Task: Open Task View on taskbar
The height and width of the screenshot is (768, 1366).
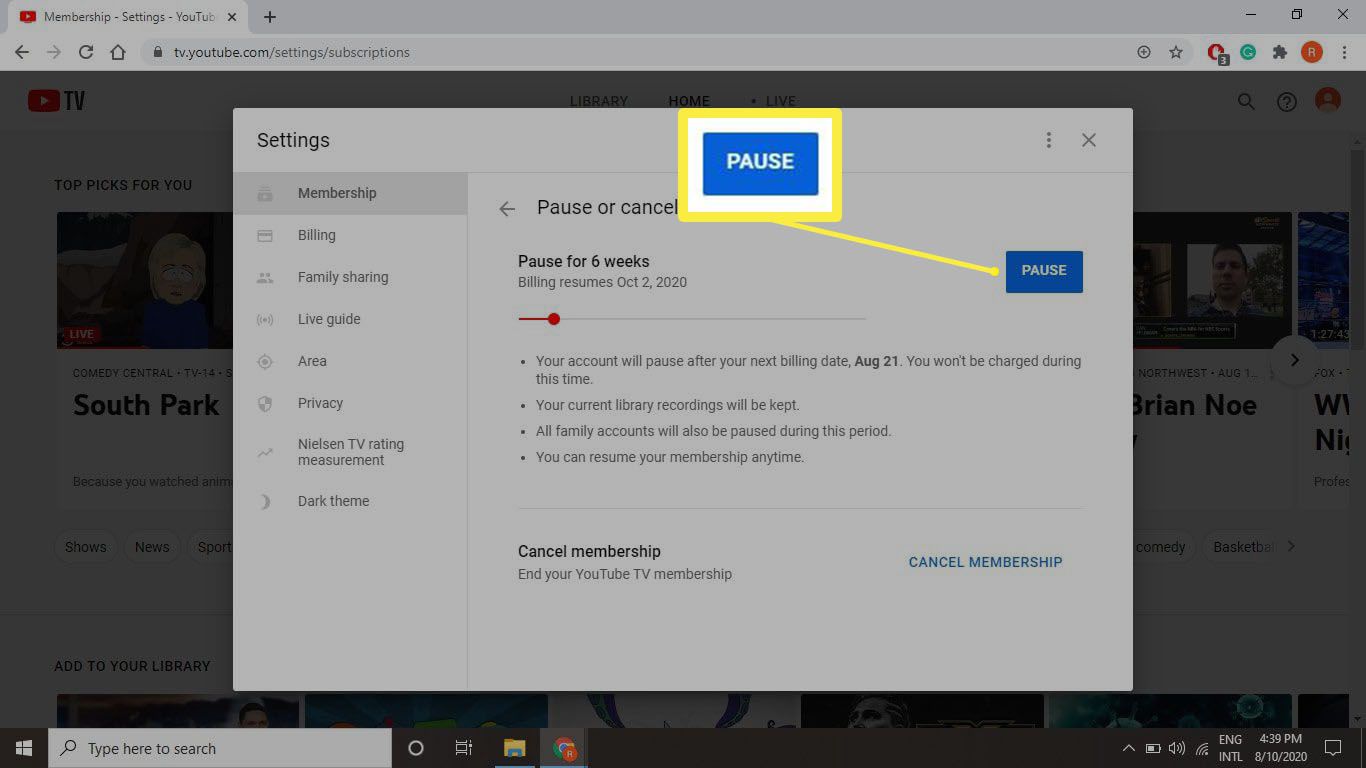Action: 464,748
